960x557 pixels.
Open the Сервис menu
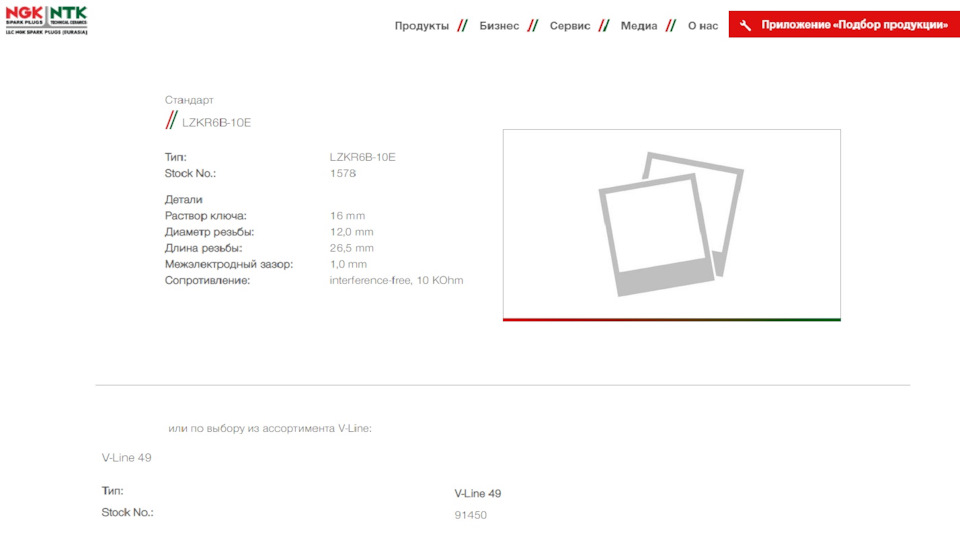pos(569,26)
